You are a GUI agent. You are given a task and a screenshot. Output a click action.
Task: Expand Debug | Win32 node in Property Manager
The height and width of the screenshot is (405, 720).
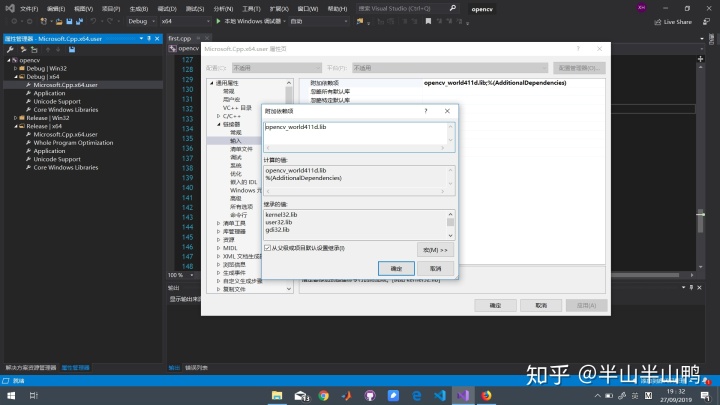pos(16,68)
